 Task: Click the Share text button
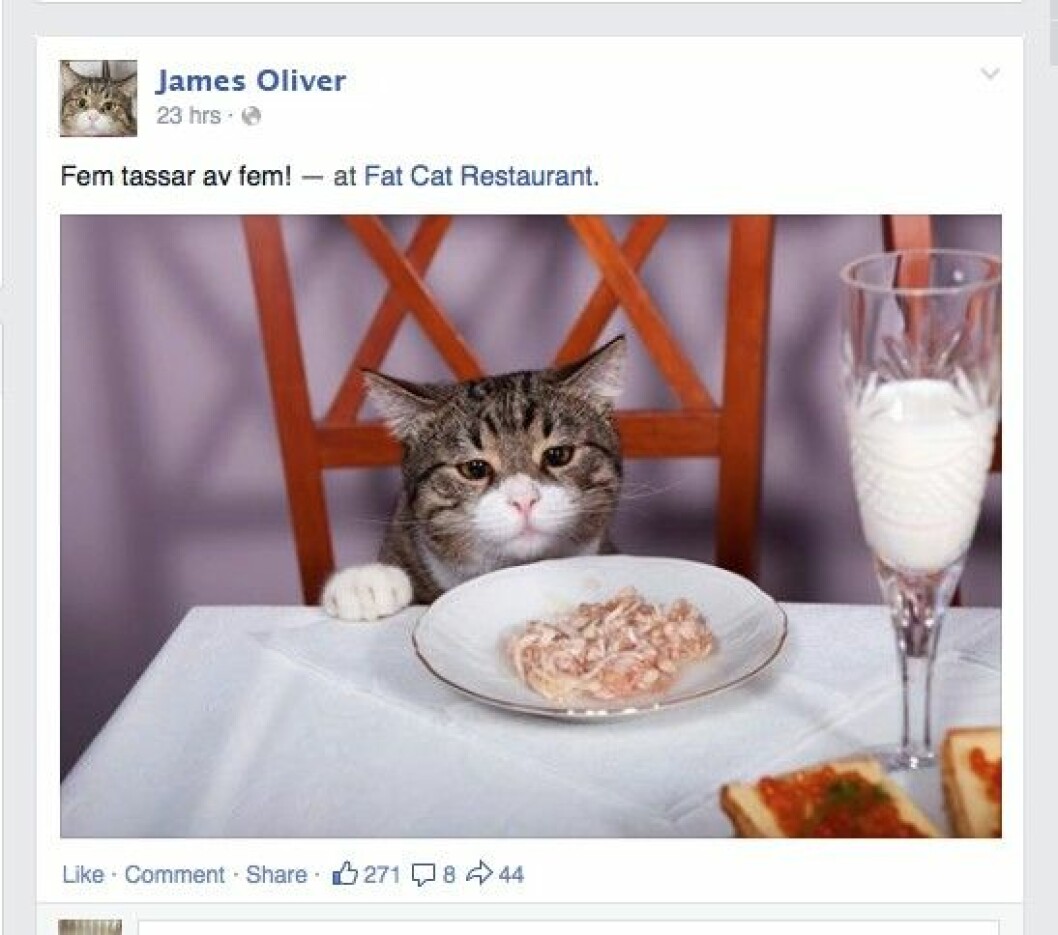click(276, 874)
